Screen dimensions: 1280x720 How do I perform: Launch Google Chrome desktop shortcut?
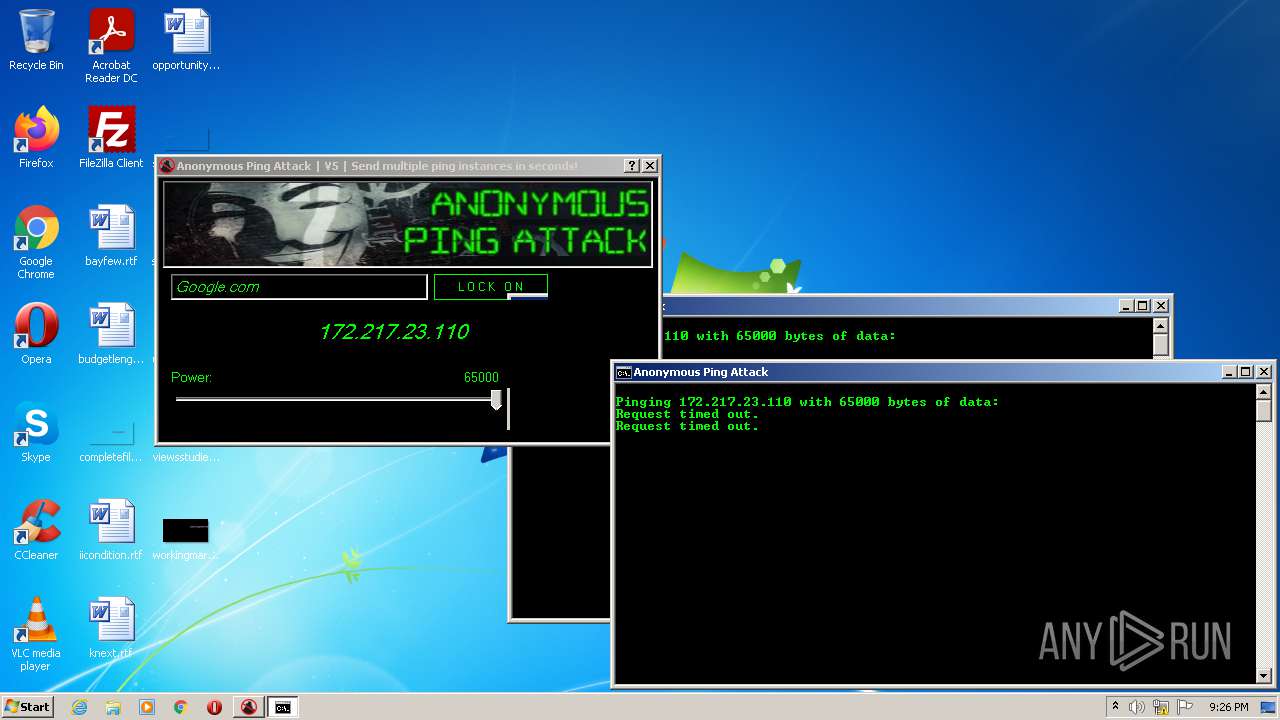[x=36, y=242]
